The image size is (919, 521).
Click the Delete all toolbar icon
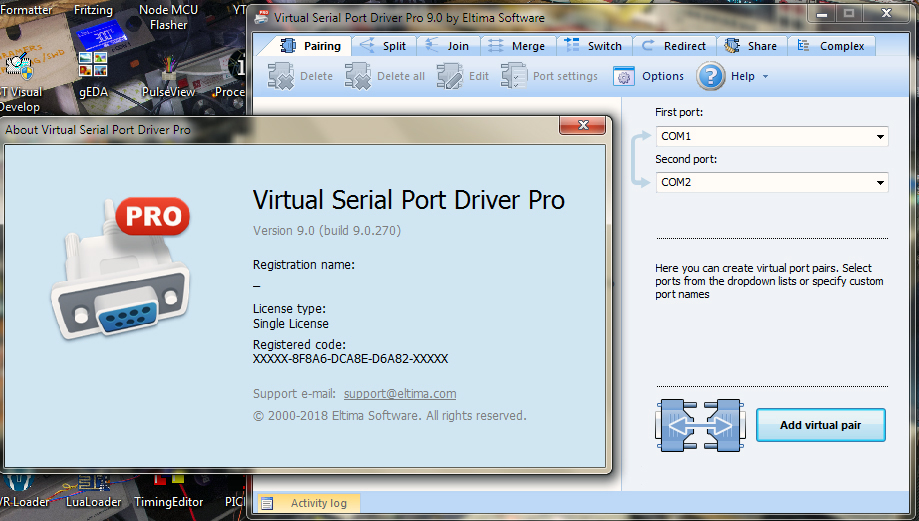(358, 76)
